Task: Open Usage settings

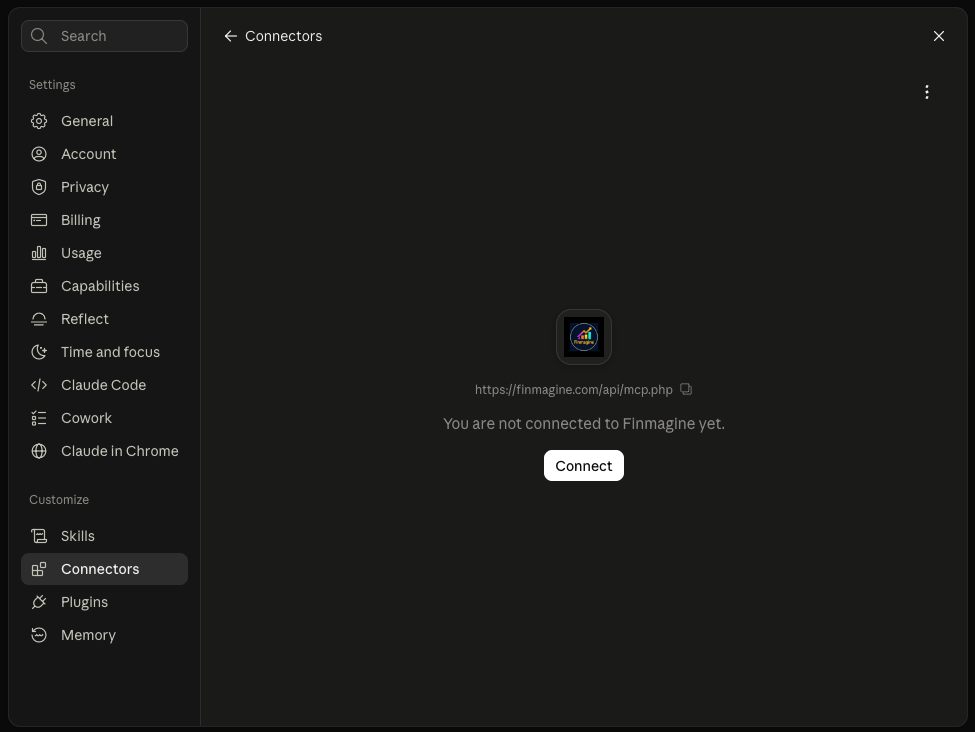Action: pyautogui.click(x=104, y=252)
